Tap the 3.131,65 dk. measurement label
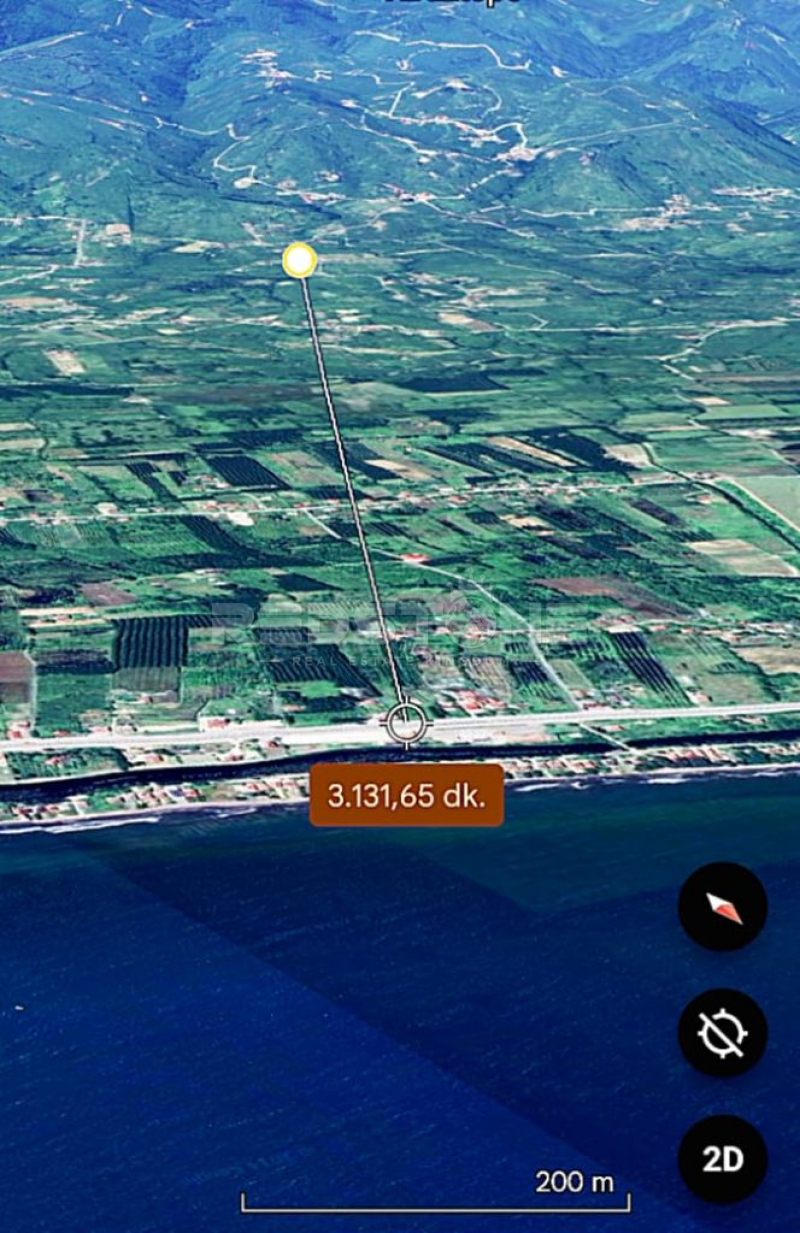 click(406, 795)
